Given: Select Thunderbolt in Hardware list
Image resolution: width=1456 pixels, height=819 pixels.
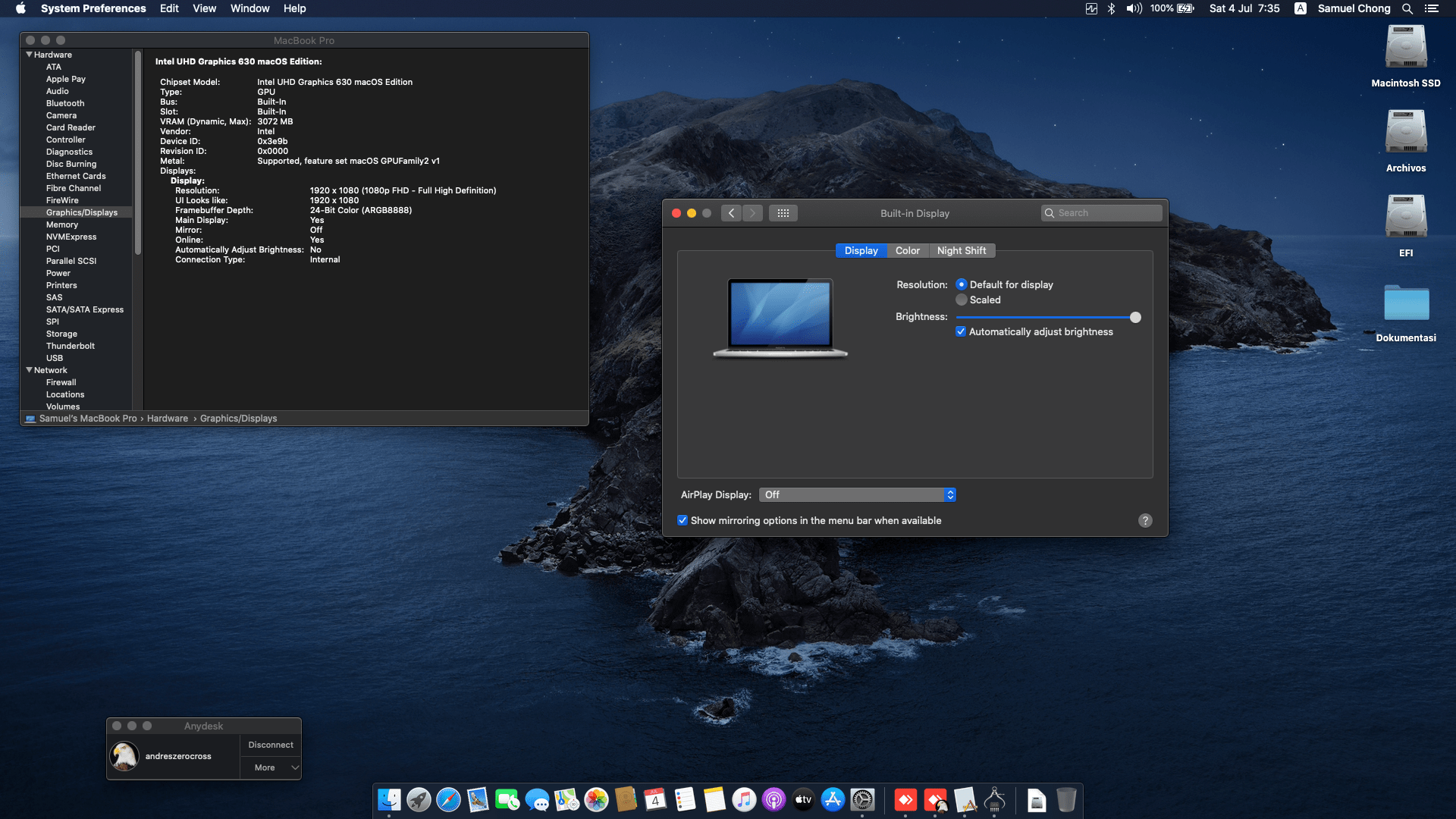Looking at the screenshot, I should click(x=71, y=346).
